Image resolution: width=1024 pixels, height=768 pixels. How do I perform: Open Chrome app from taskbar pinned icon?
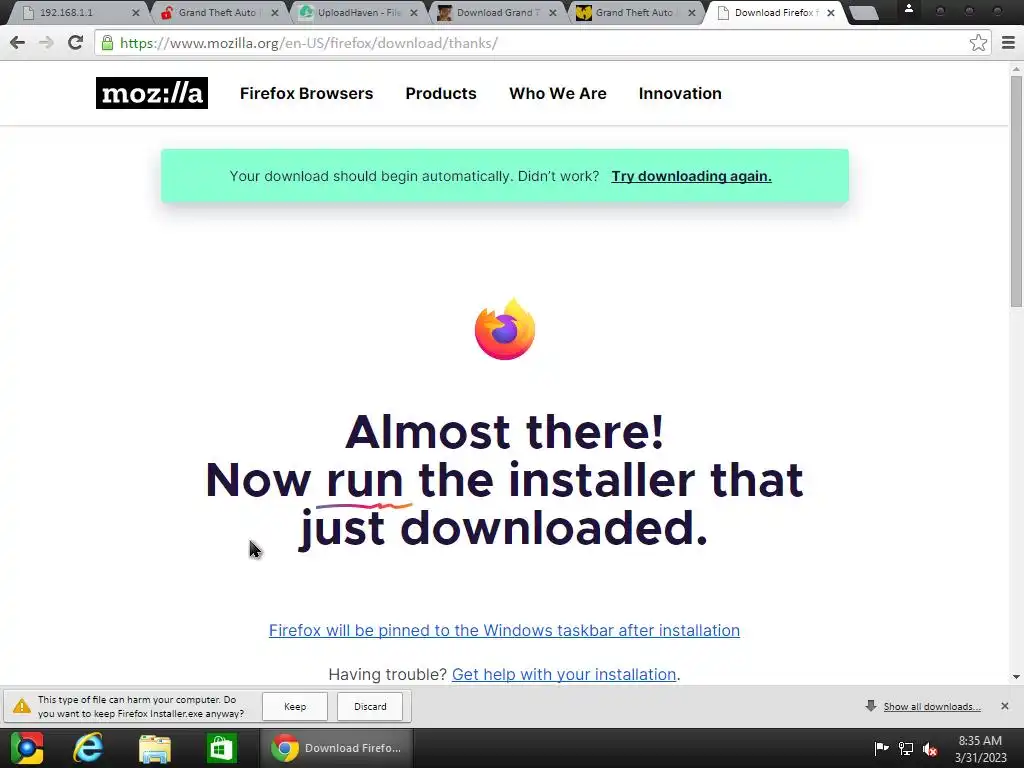point(27,748)
